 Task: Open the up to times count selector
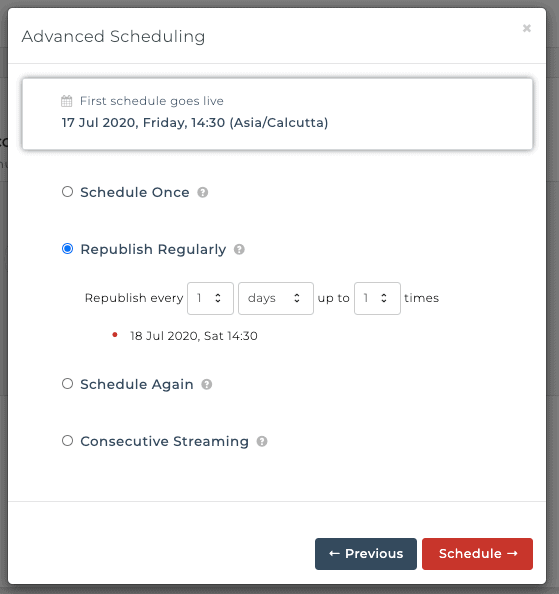pos(377,298)
